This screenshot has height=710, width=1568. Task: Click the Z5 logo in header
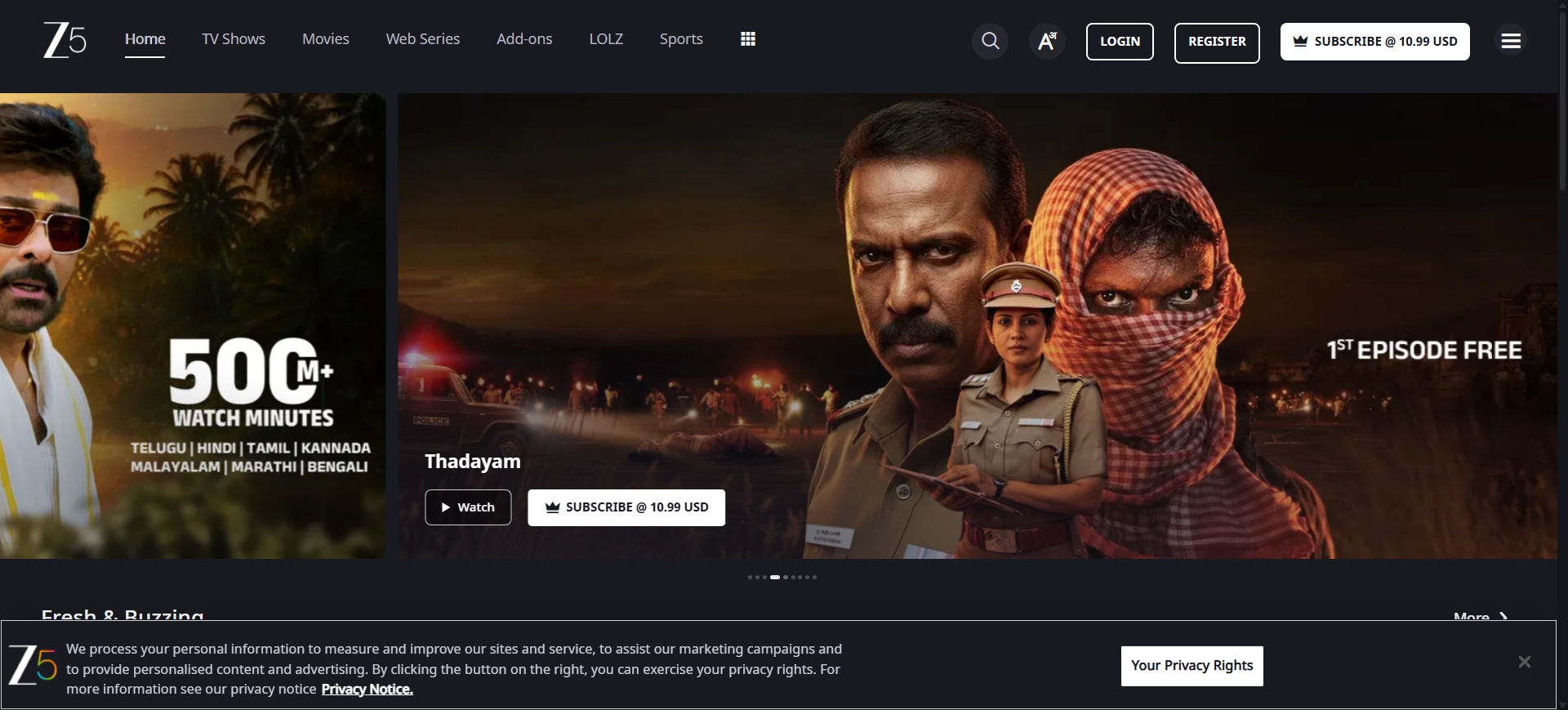[65, 40]
